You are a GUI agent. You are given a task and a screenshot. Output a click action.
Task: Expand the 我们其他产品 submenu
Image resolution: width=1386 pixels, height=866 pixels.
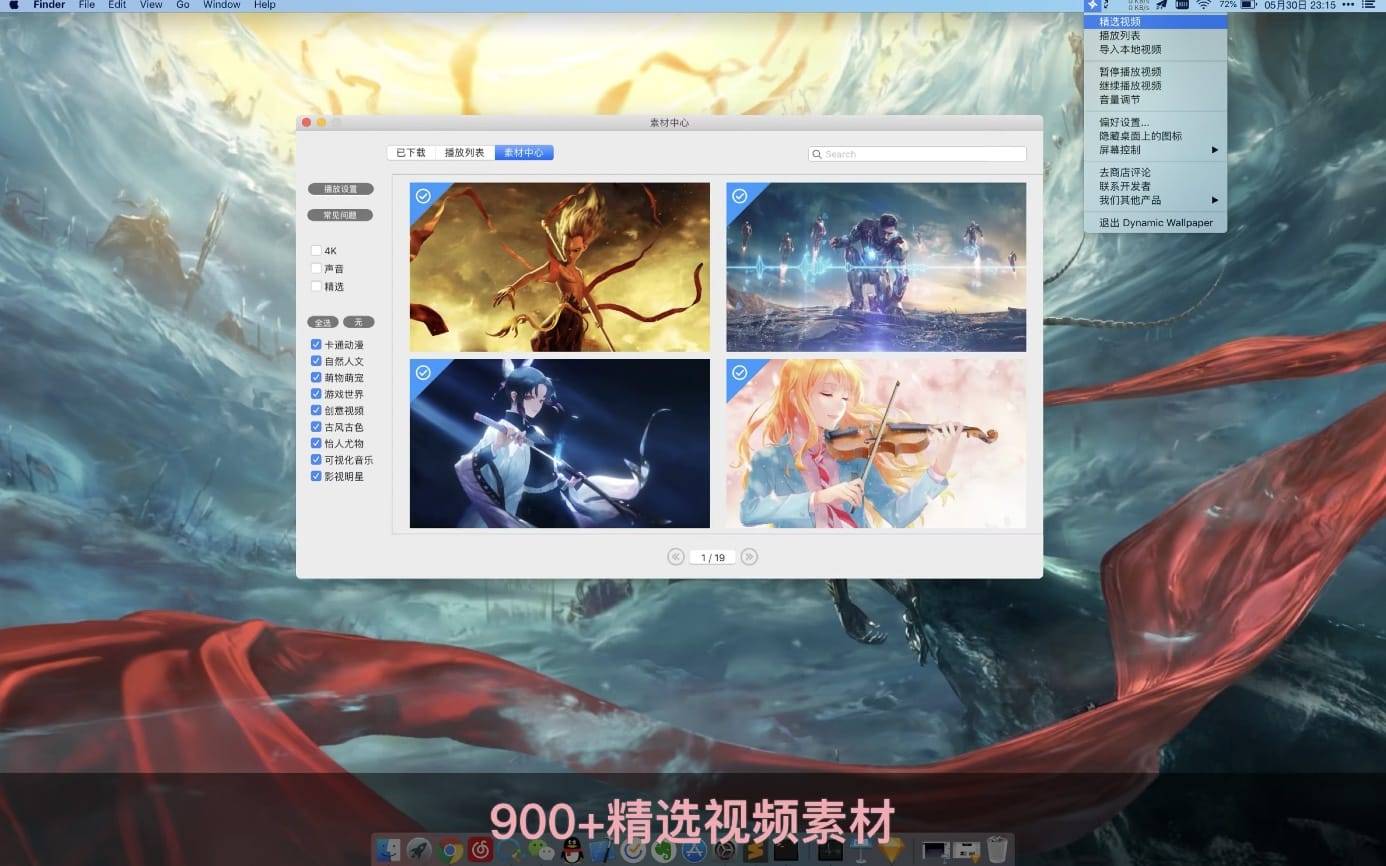point(1155,200)
